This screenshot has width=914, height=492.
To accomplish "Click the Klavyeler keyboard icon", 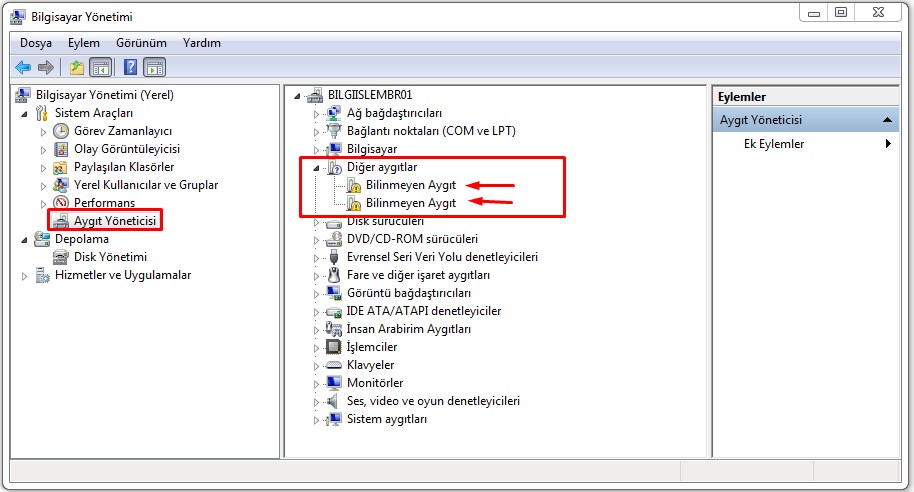I will [x=334, y=365].
